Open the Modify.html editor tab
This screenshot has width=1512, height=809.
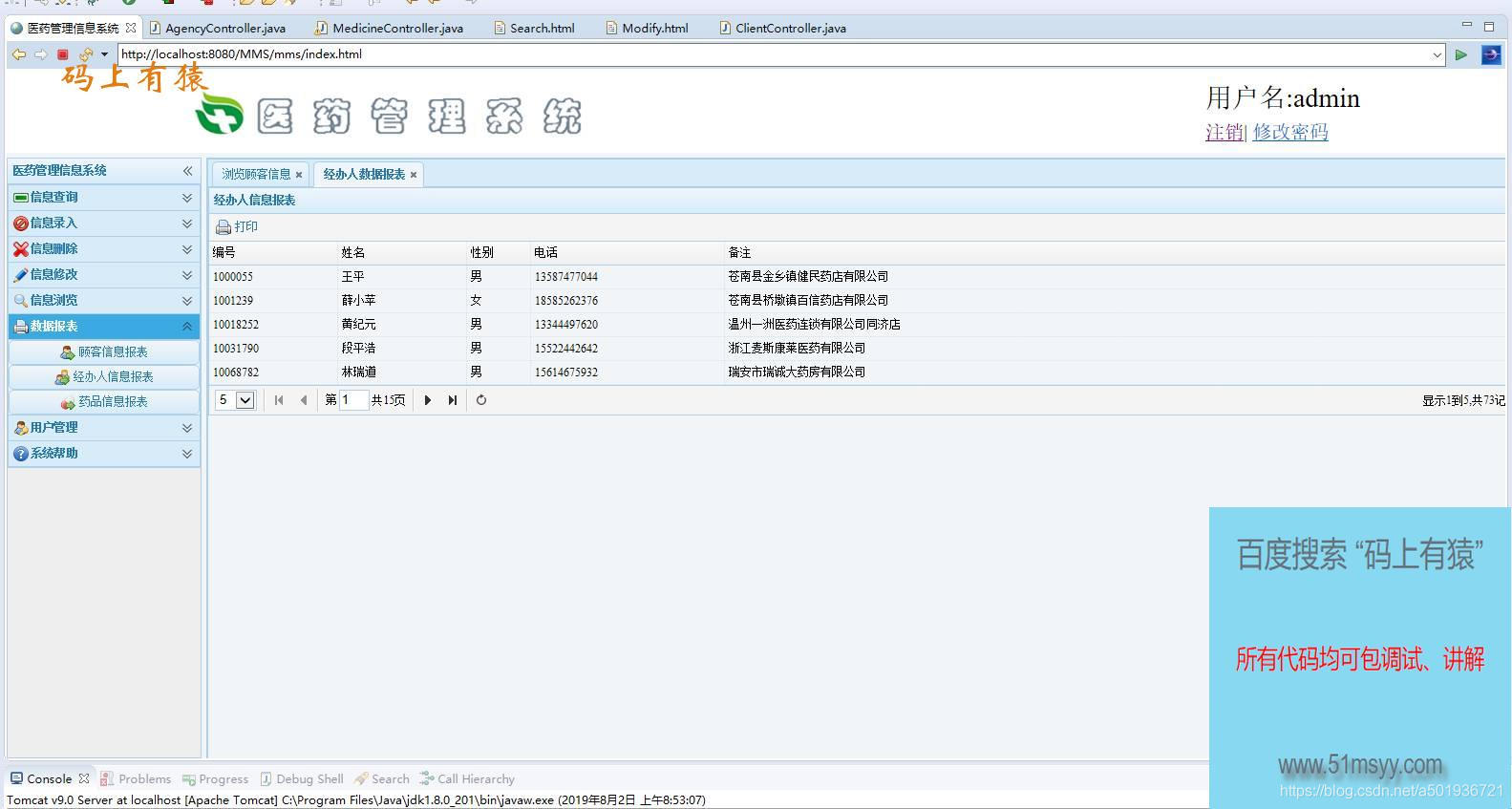click(x=648, y=28)
